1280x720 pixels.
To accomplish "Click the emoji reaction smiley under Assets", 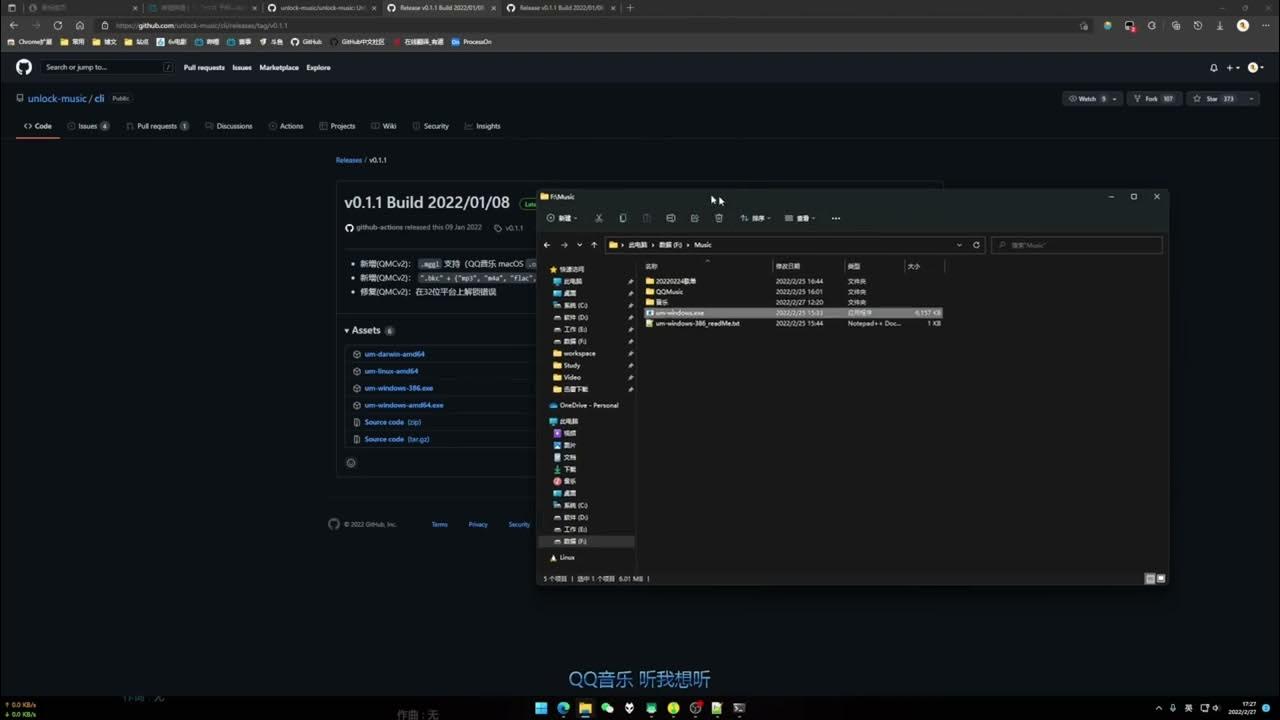I will pos(351,462).
